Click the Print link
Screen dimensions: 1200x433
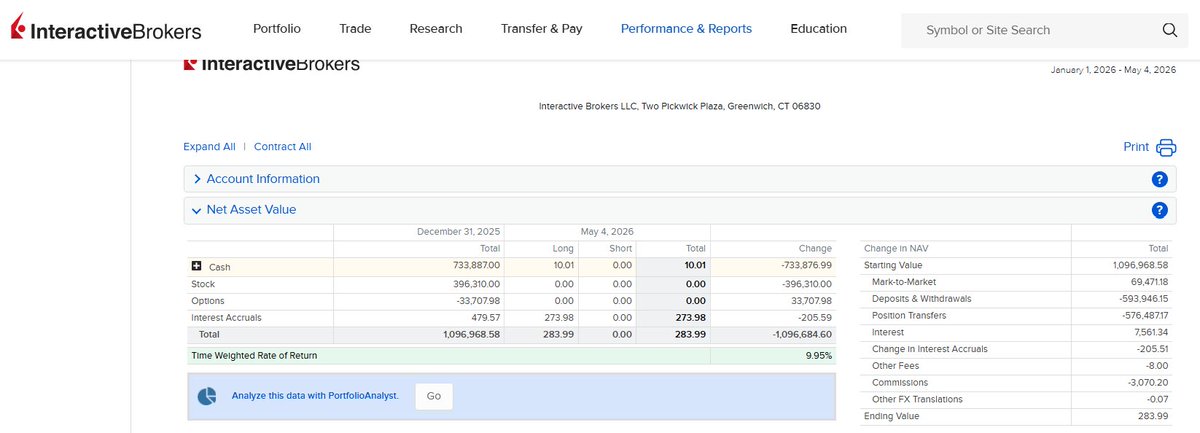pyautogui.click(x=1136, y=147)
